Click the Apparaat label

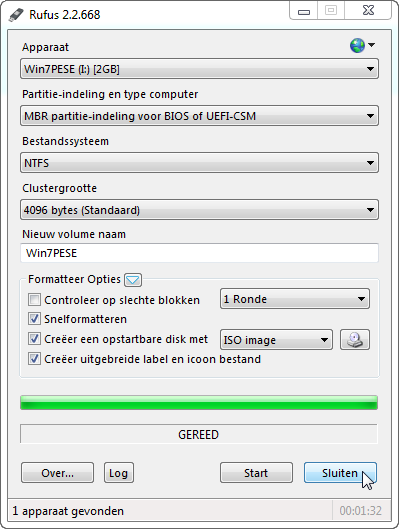tap(46, 47)
